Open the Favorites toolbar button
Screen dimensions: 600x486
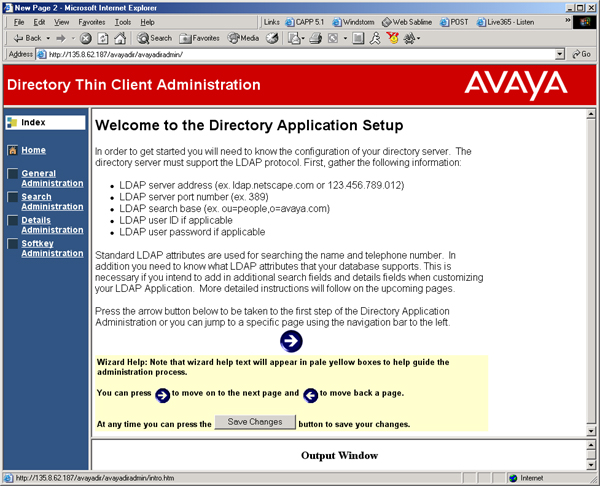point(199,38)
